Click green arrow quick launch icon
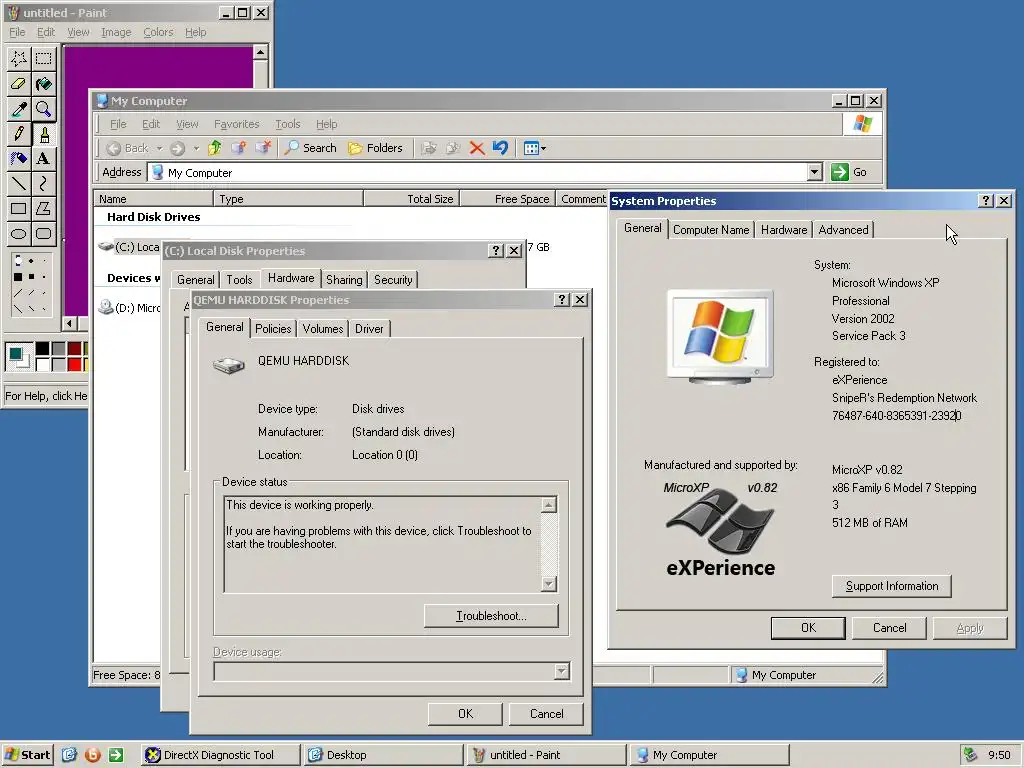This screenshot has height=768, width=1024. click(116, 755)
